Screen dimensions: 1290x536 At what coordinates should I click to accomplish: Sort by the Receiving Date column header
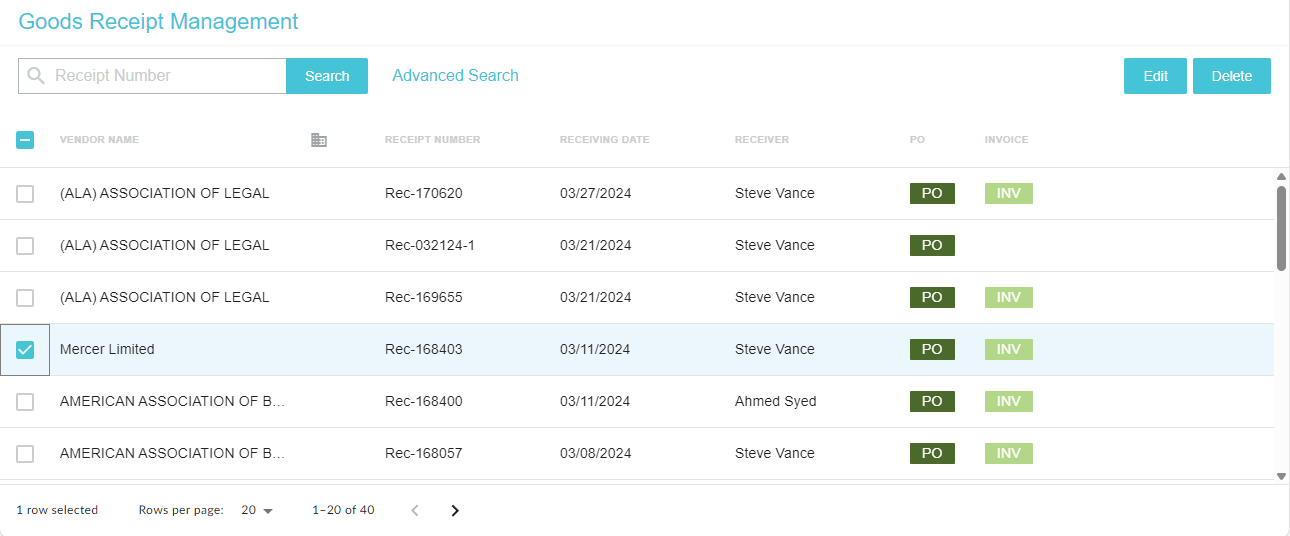pos(604,140)
